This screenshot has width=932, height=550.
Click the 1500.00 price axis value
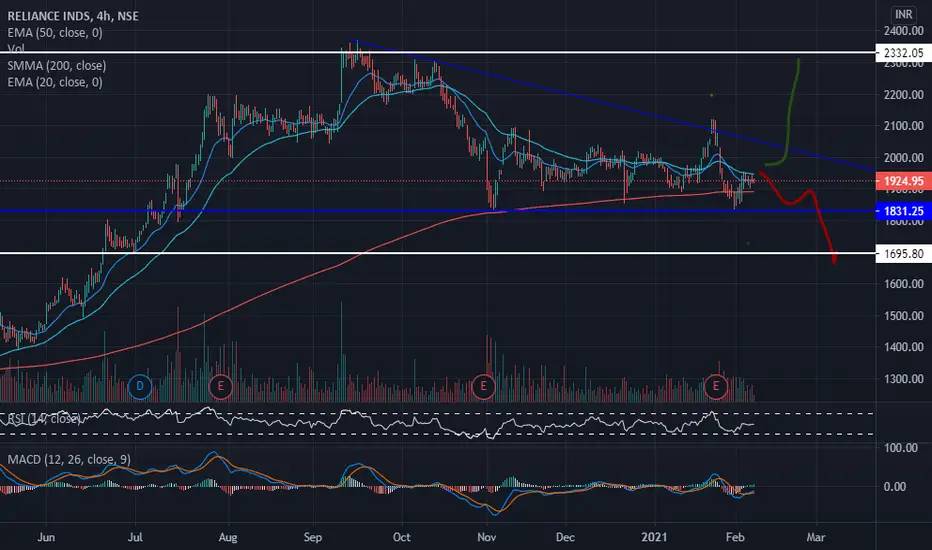coord(903,316)
